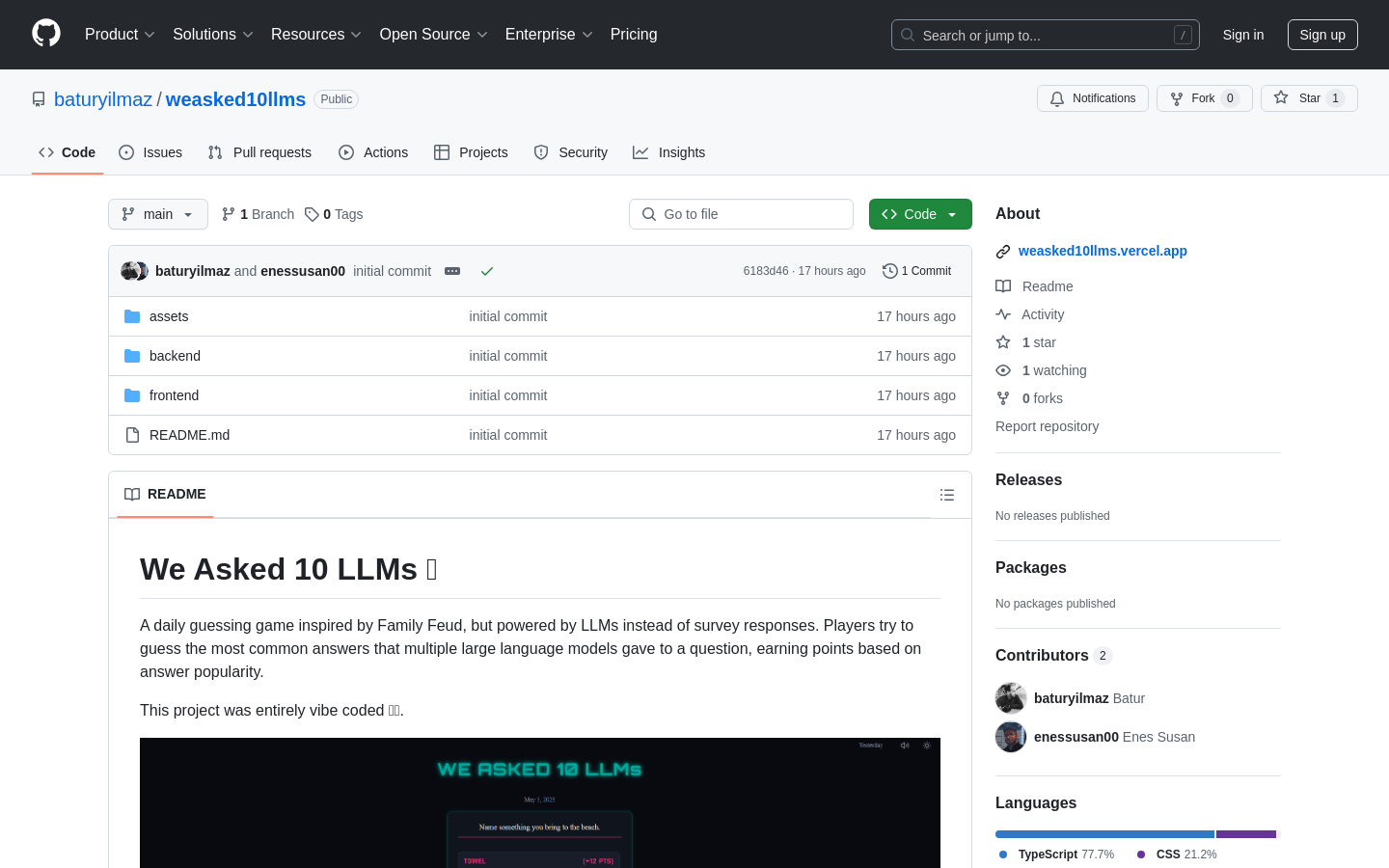Click the blue TypeScript language bar segment
Screen dimensions: 1389x868
point(1104,834)
